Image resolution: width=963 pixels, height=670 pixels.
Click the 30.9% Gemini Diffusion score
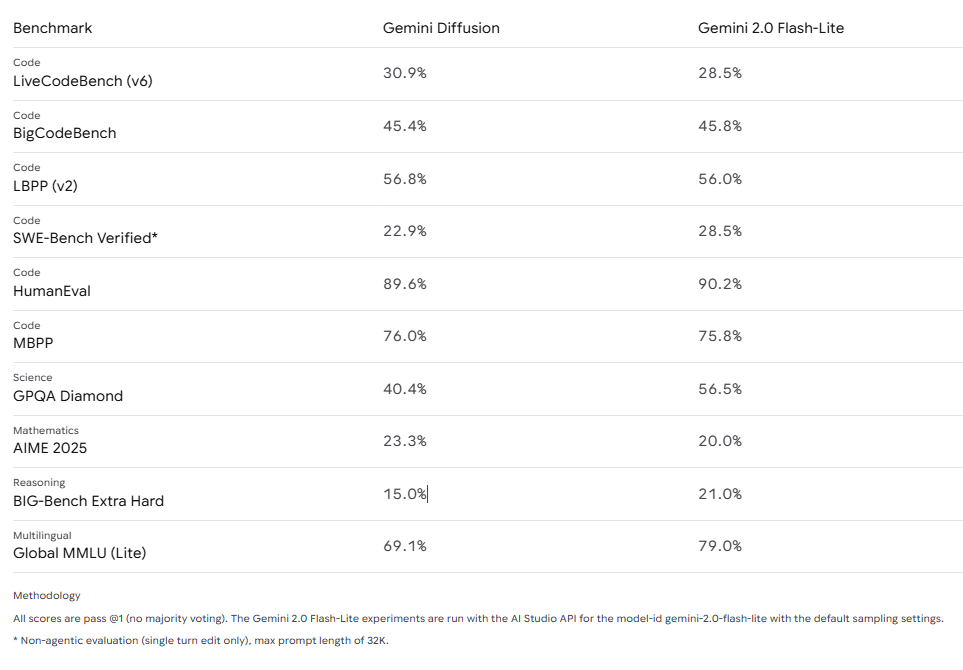[x=405, y=73]
